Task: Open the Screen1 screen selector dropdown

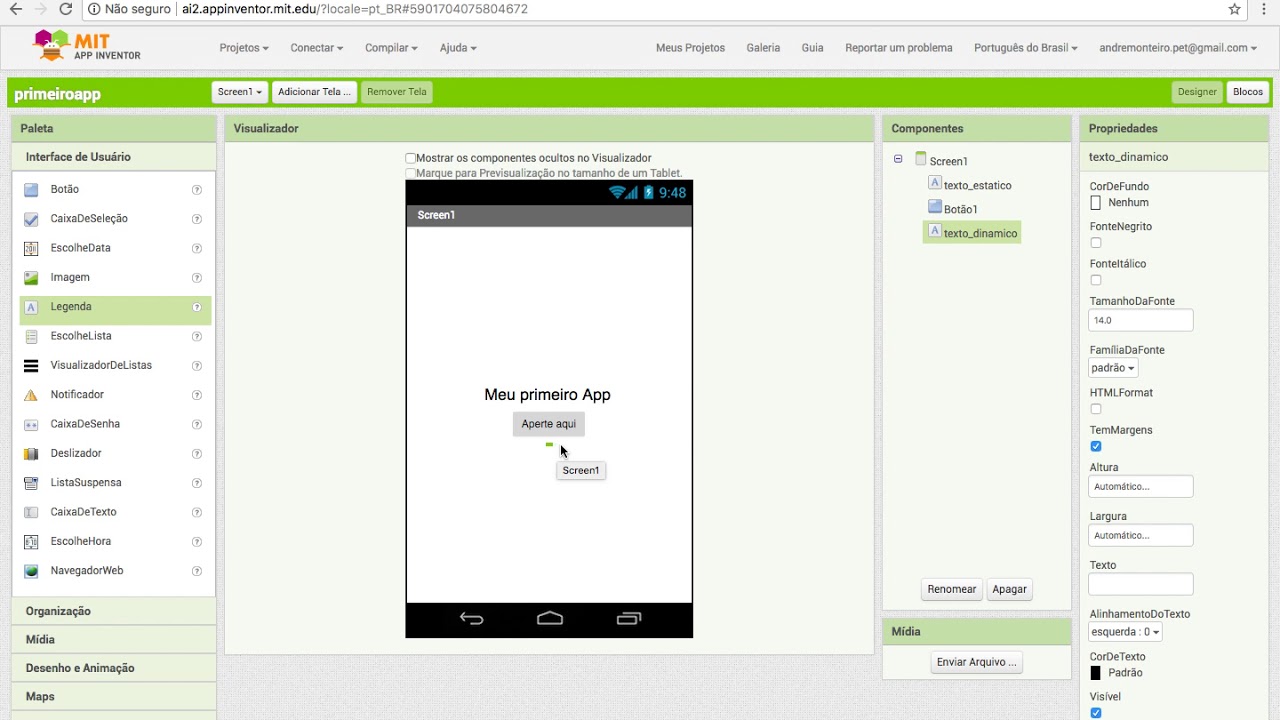Action: coord(240,92)
